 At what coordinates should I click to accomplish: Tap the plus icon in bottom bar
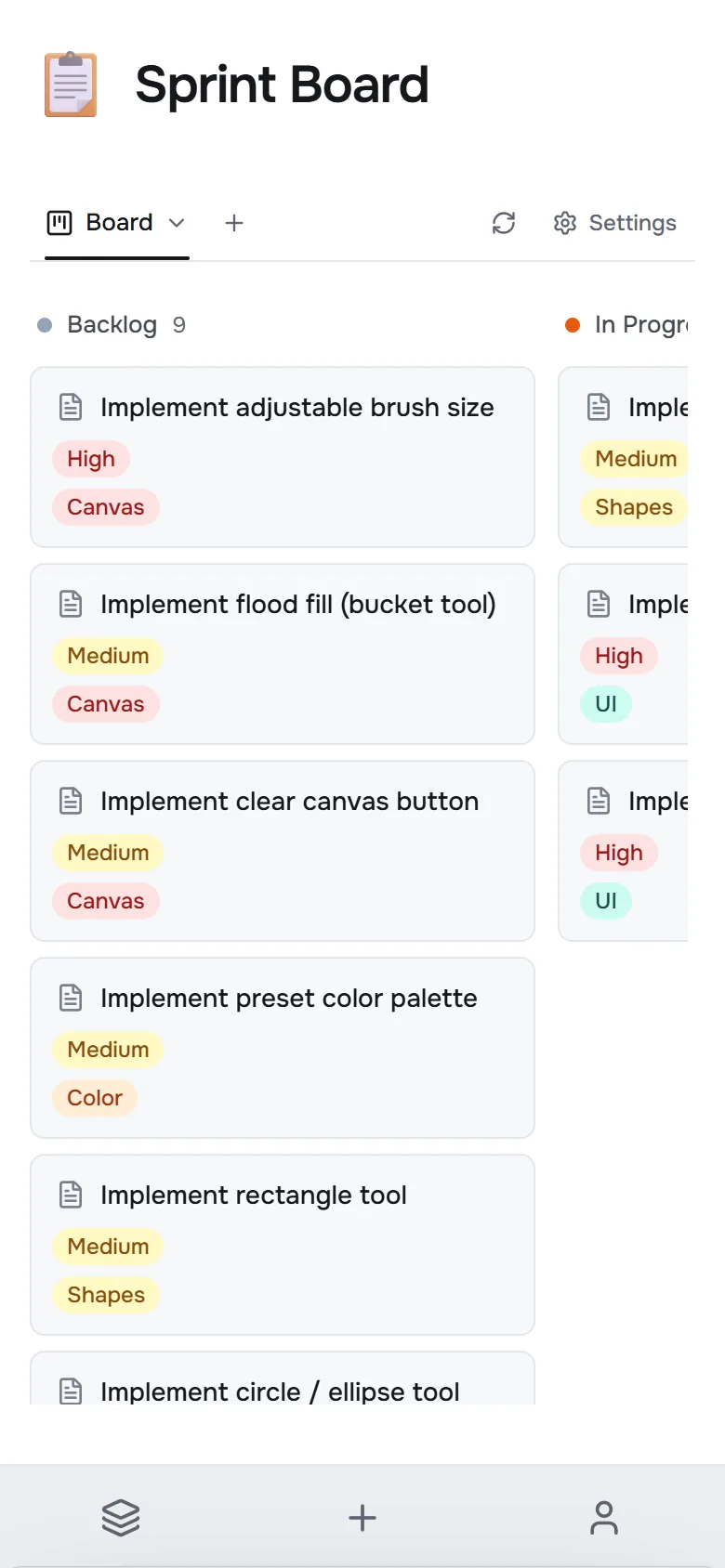362,1518
